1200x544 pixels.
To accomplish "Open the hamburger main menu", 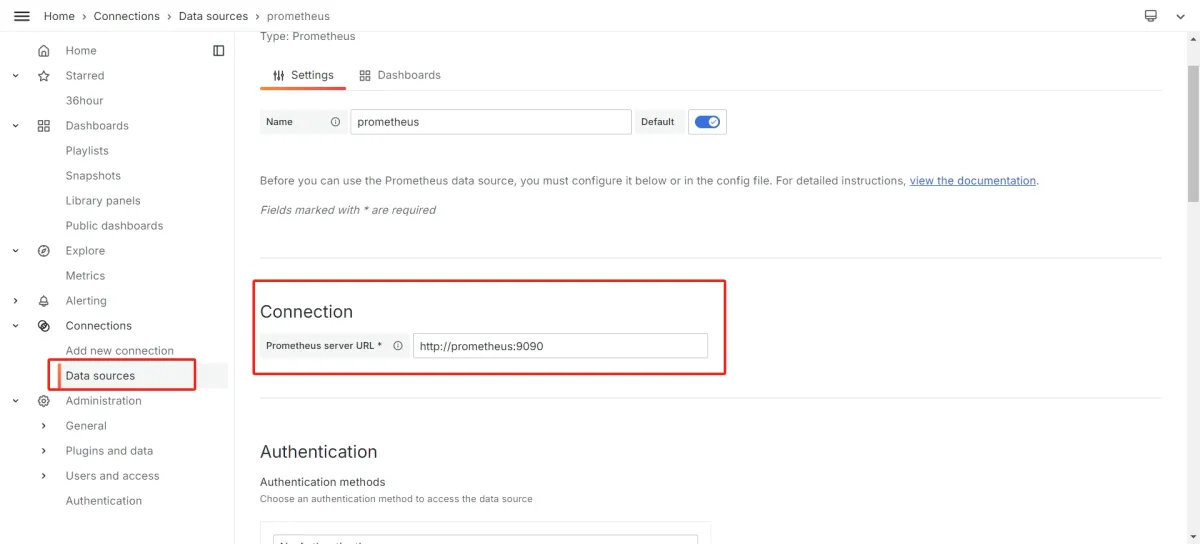I will (x=21, y=16).
